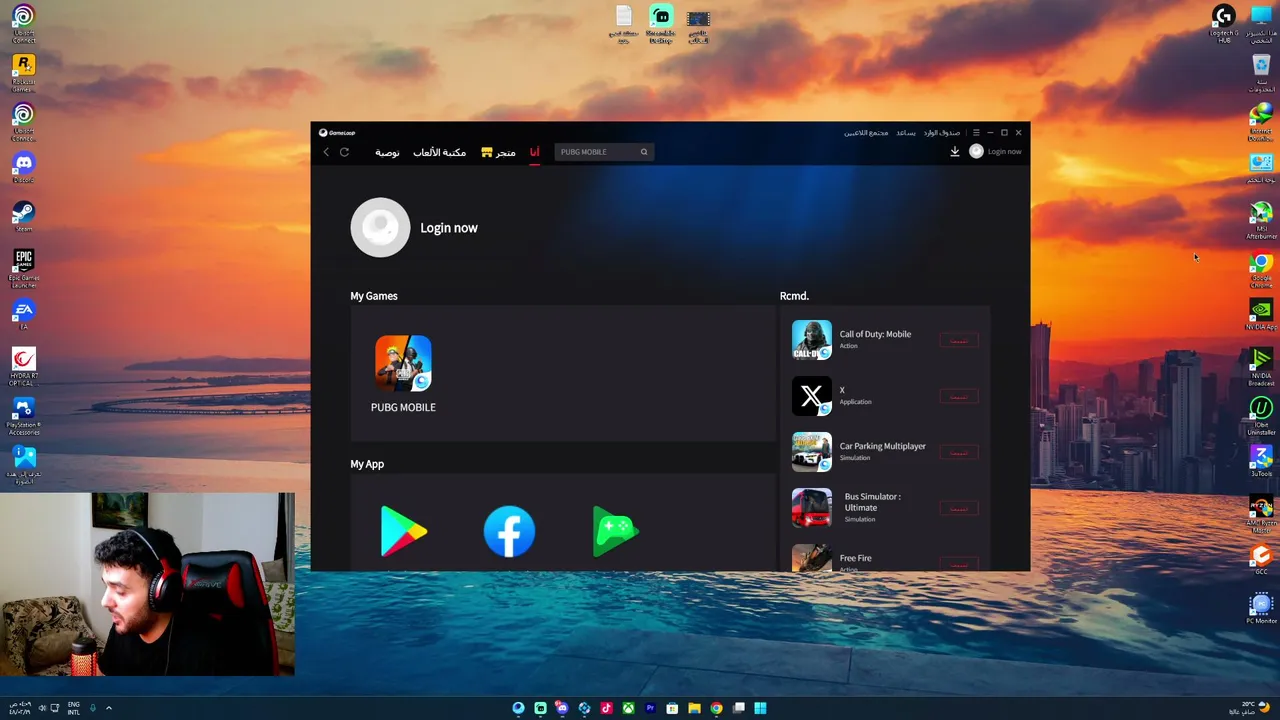
Task: Open Epic Games Launcher shortcut
Action: (x=24, y=268)
